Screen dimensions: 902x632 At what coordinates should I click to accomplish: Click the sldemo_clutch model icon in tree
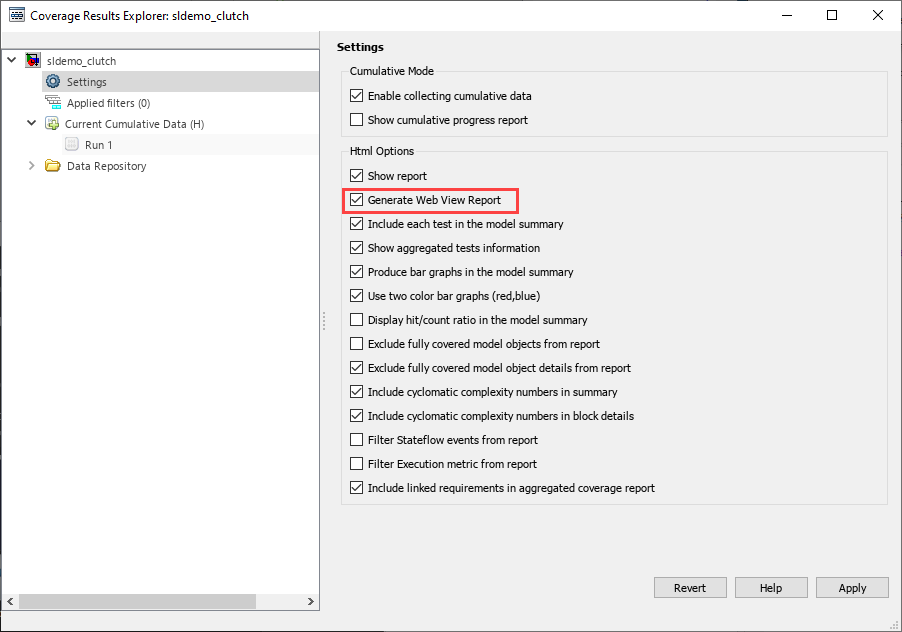33,61
